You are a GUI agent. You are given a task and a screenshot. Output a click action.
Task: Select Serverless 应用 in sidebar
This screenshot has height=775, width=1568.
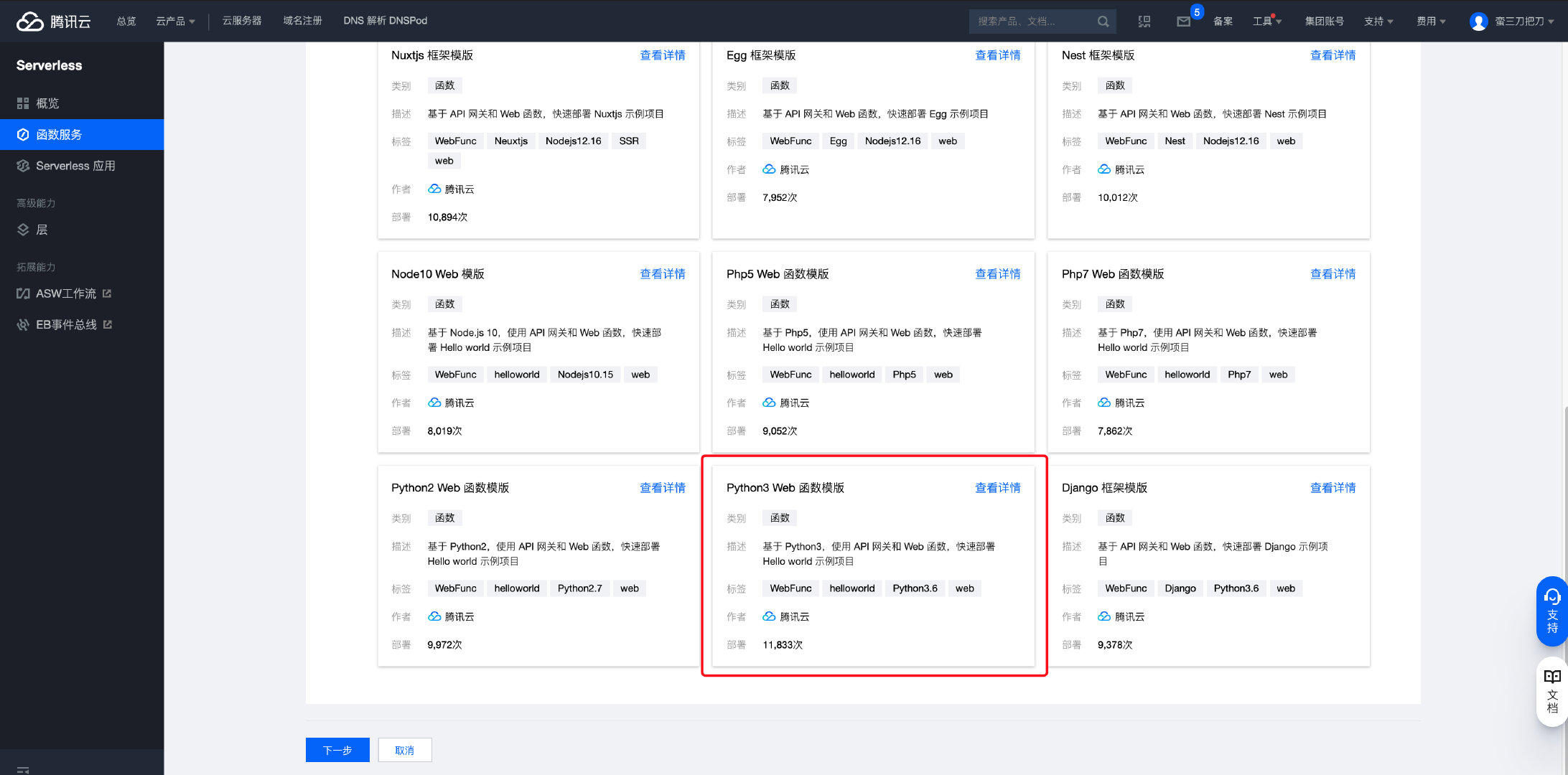75,166
